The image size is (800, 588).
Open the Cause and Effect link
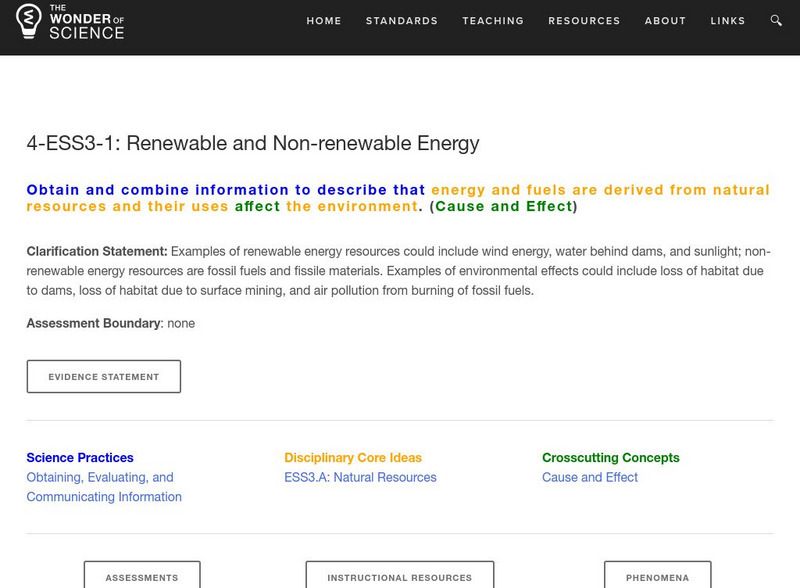click(590, 477)
